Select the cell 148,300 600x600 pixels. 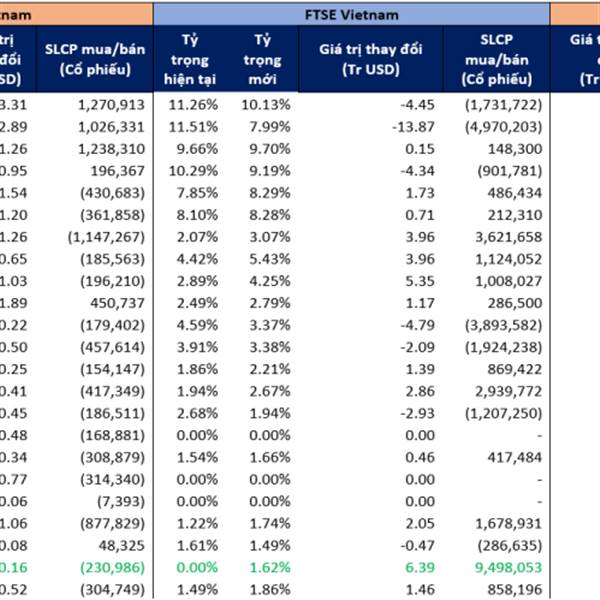[515, 149]
